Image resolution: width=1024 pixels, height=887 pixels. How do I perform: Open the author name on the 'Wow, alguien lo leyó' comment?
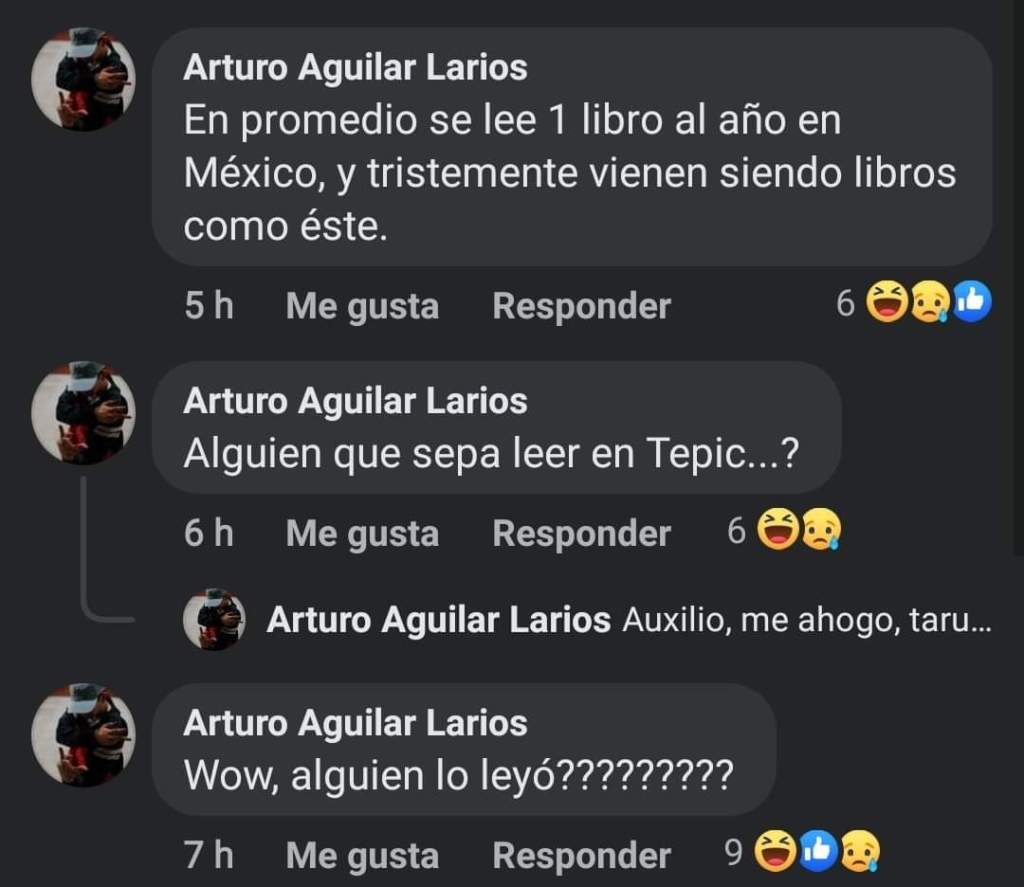pyautogui.click(x=355, y=723)
